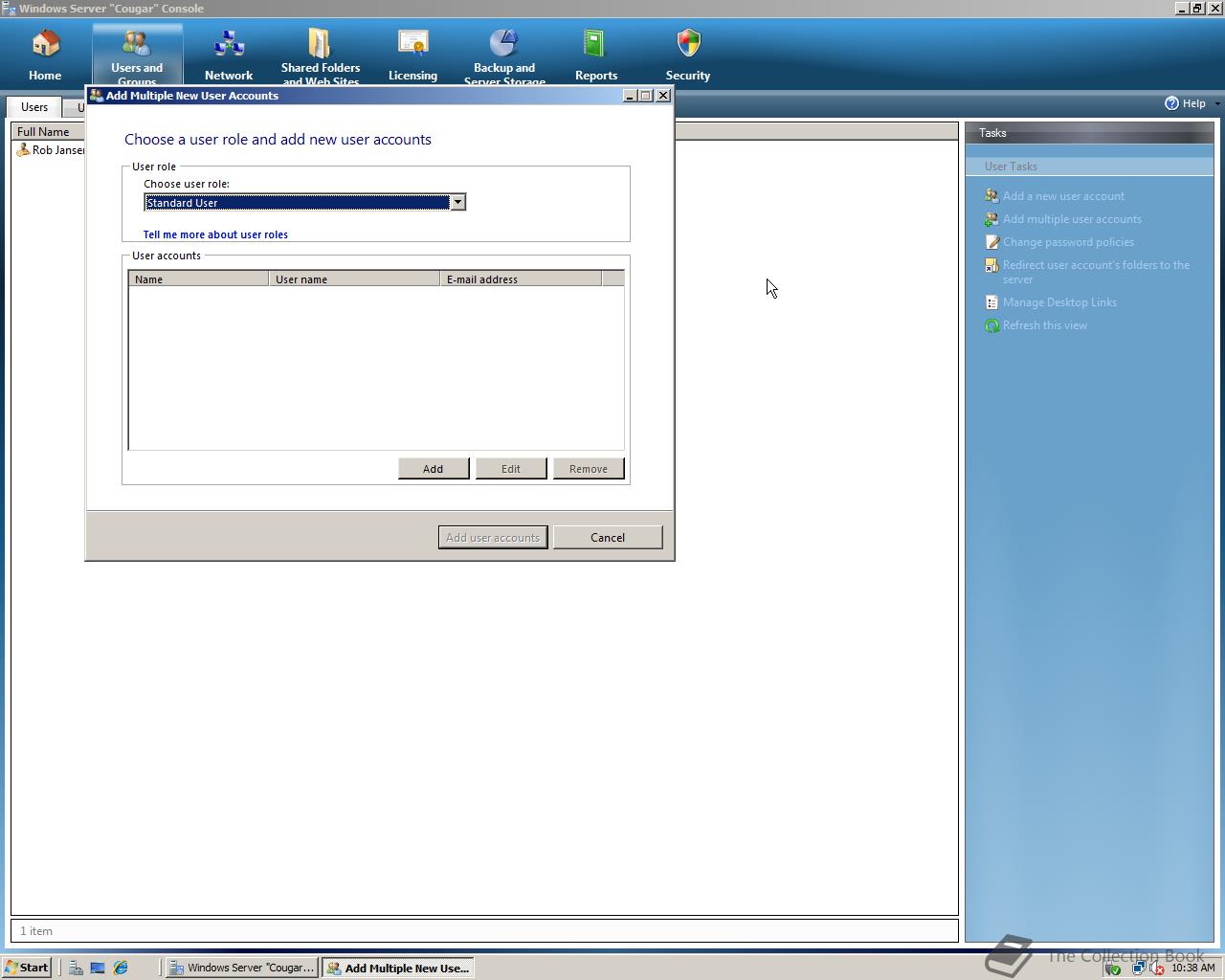Cancel the Add Multiple New User Accounts dialog
This screenshot has height=980, width=1225.
tap(608, 537)
